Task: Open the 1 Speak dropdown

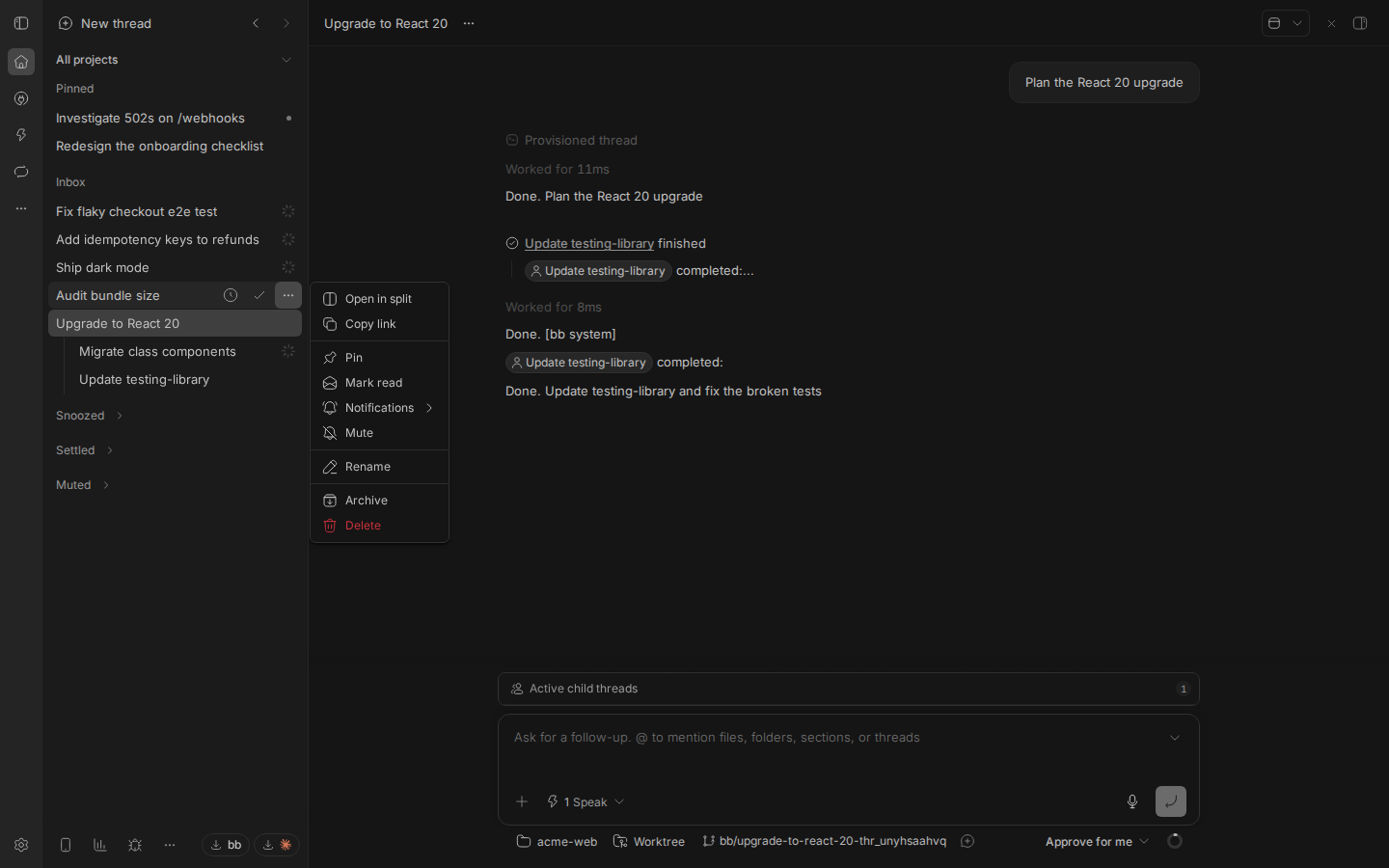Action: [586, 801]
